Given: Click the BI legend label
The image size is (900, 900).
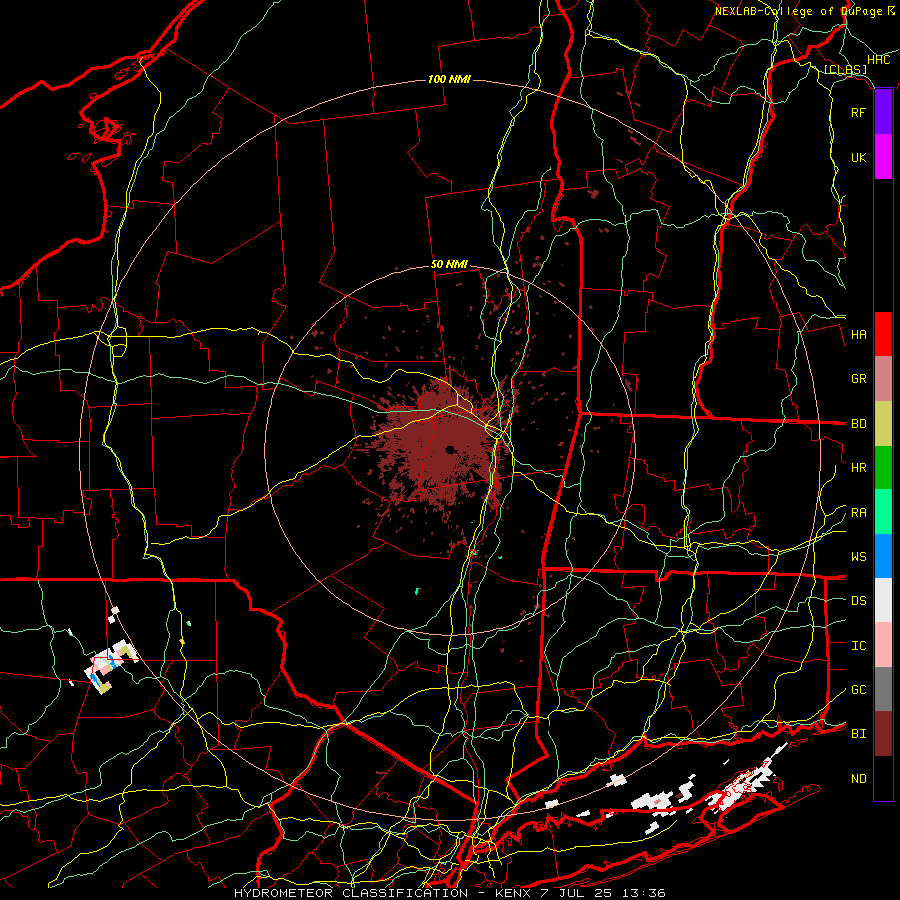Looking at the screenshot, I should pyautogui.click(x=858, y=734).
